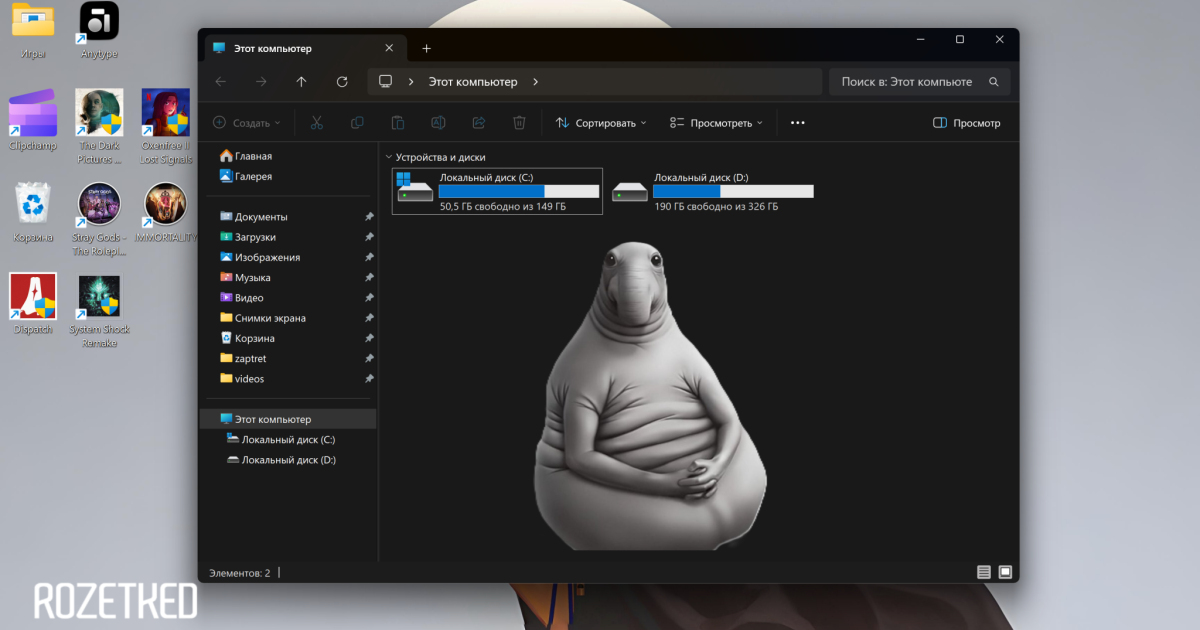
Task: Toggle the Просмотр preview pane button
Action: [x=966, y=123]
